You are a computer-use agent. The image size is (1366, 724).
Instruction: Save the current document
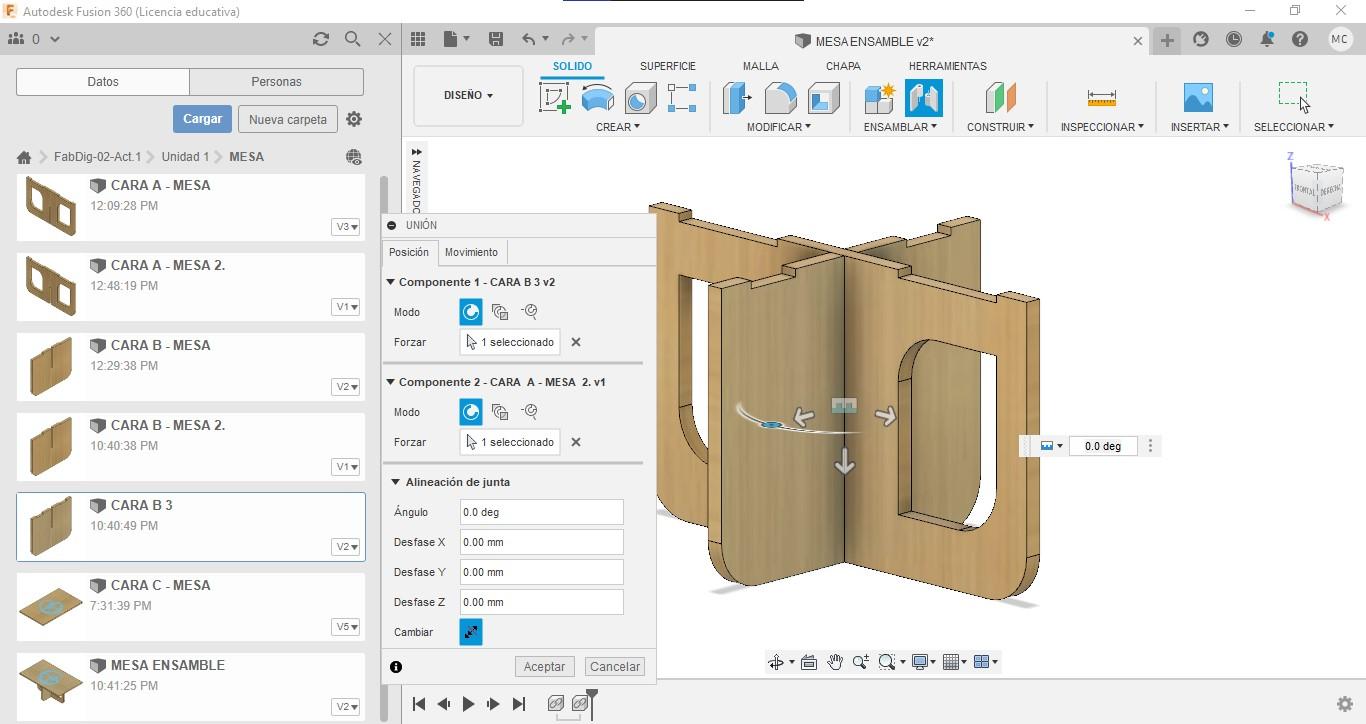[x=495, y=39]
